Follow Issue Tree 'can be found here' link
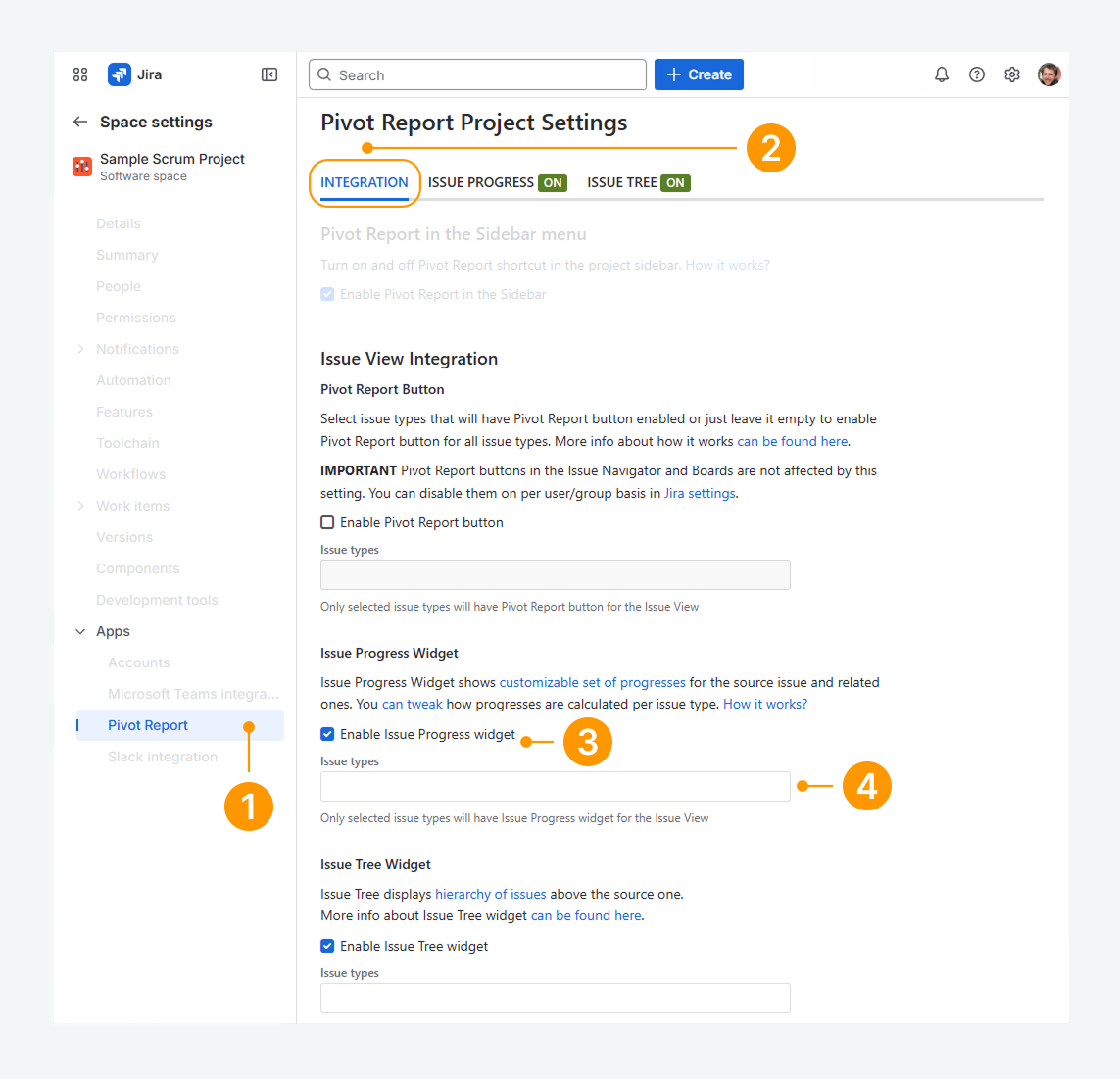 point(586,916)
